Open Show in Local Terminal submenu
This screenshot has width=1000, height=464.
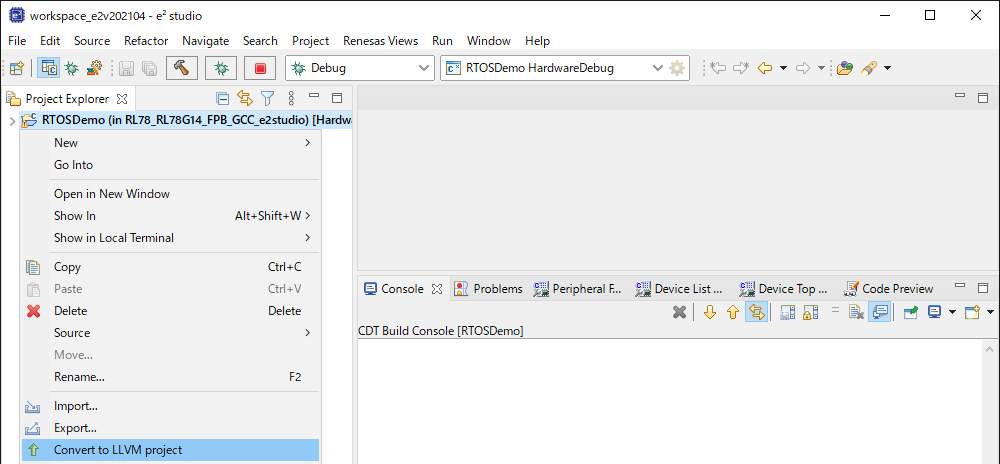click(x=170, y=238)
